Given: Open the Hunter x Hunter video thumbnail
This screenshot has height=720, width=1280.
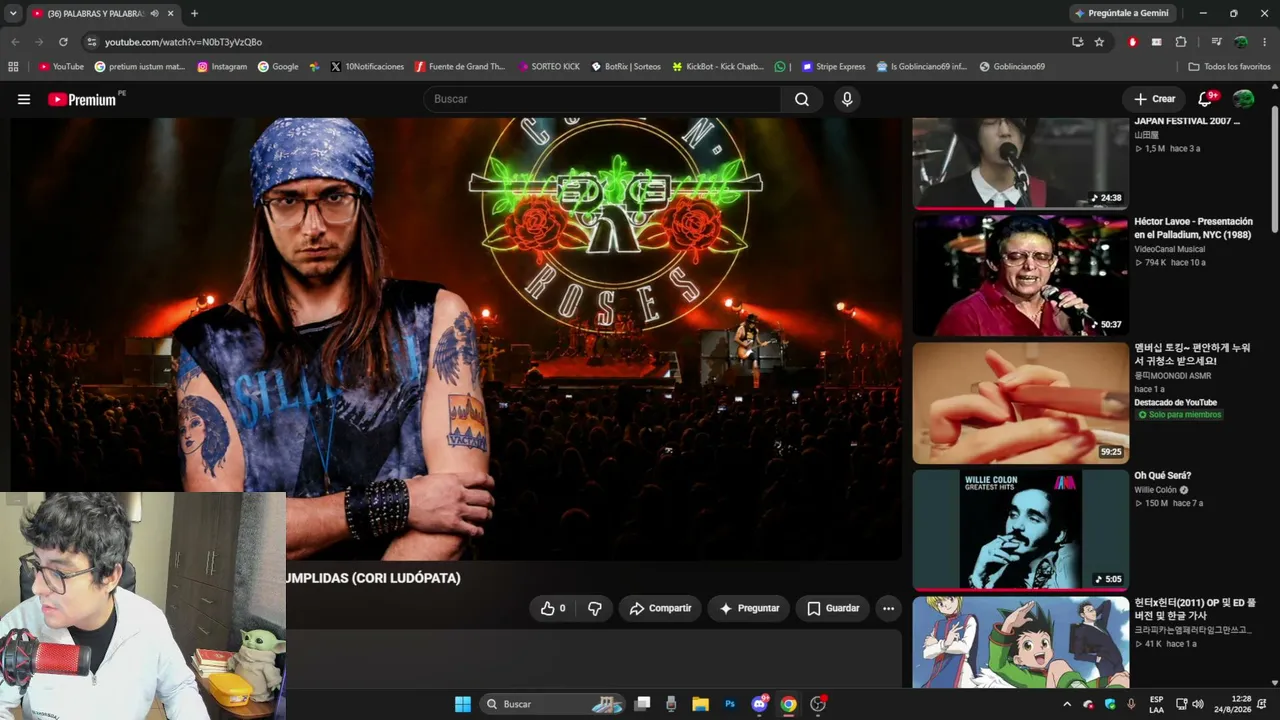Looking at the screenshot, I should 1020,643.
